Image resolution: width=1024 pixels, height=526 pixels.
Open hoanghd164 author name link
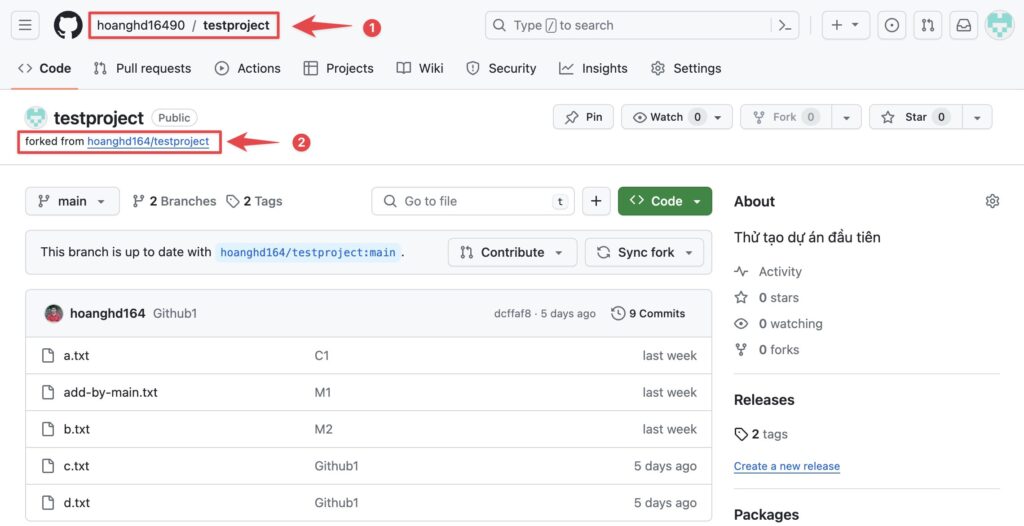tap(107, 314)
